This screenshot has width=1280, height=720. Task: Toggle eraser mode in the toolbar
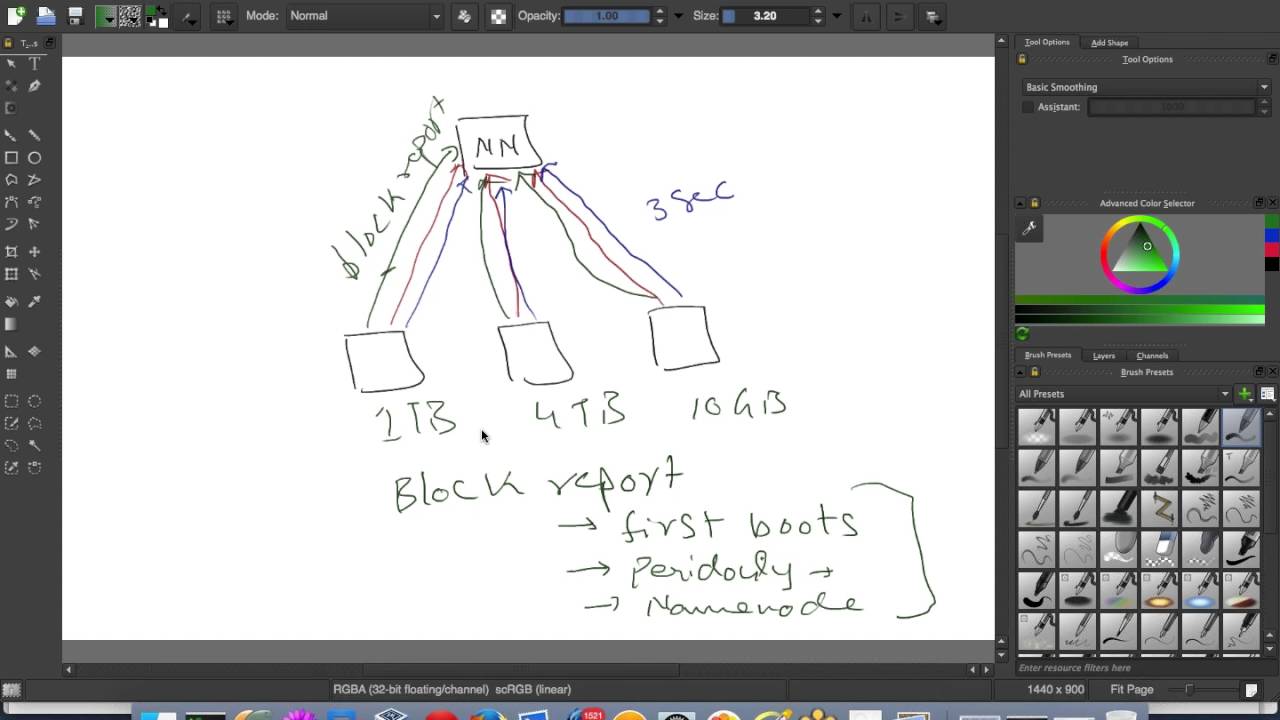(464, 16)
